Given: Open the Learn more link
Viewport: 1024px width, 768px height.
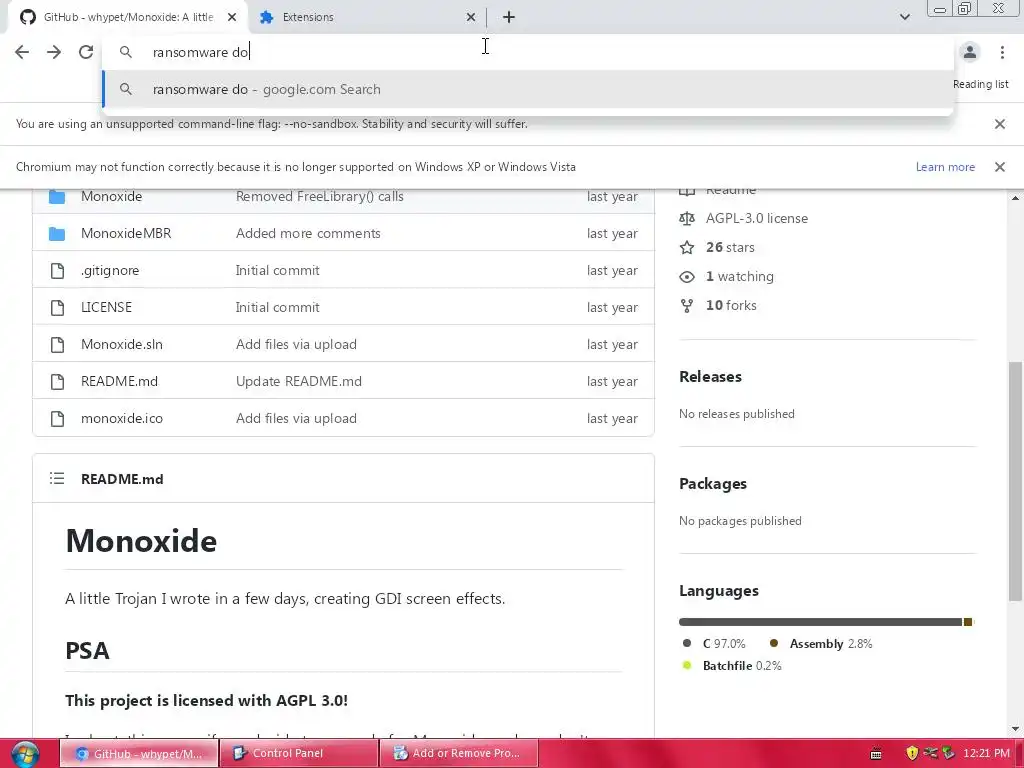Looking at the screenshot, I should 945,167.
